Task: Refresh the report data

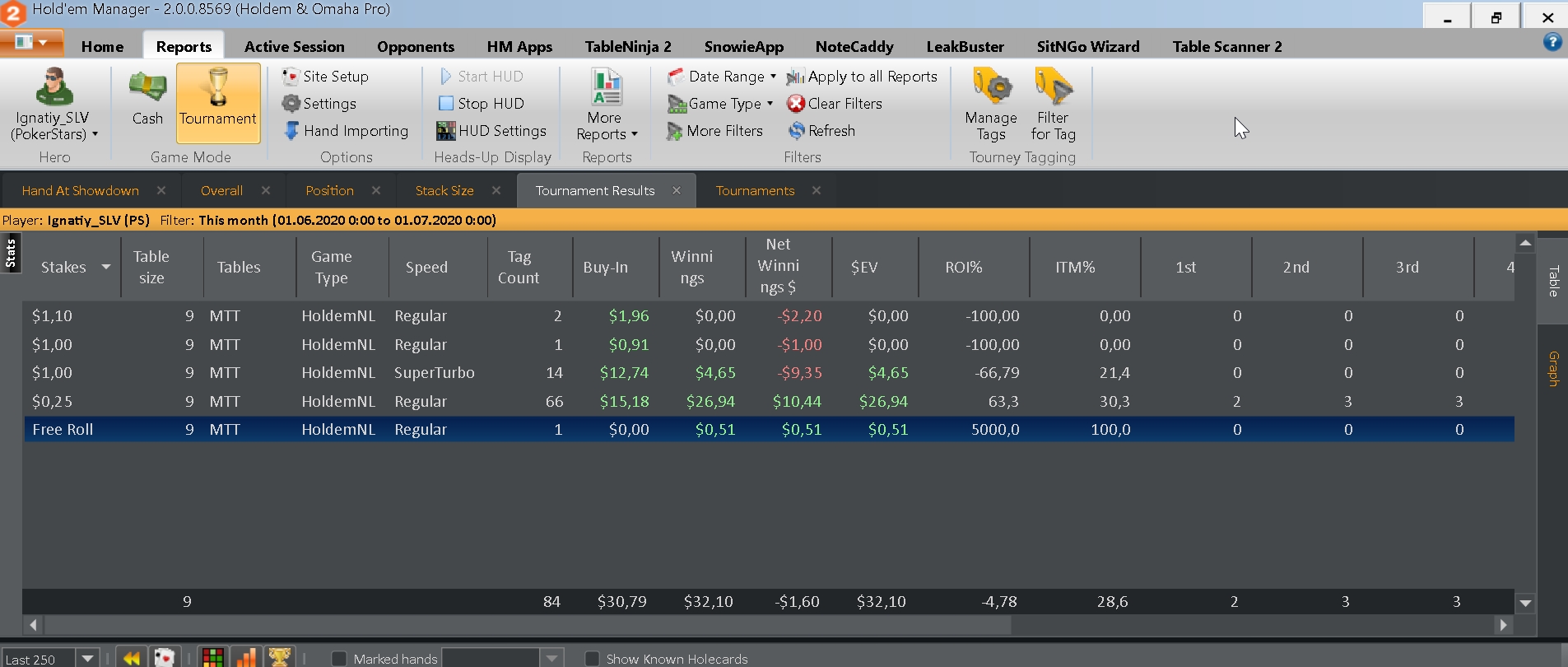Action: 822,131
